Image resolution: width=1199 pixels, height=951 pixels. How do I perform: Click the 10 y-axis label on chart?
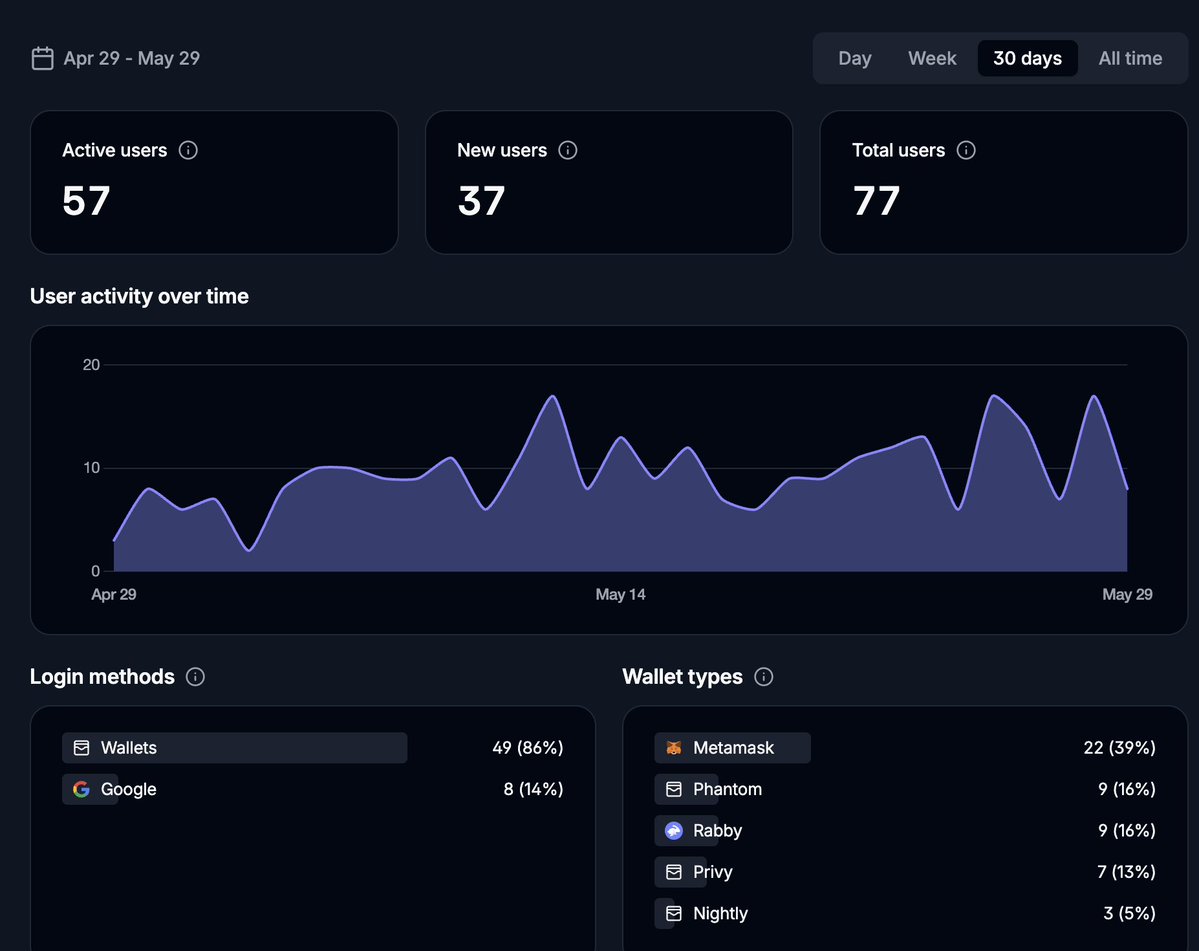coord(91,468)
